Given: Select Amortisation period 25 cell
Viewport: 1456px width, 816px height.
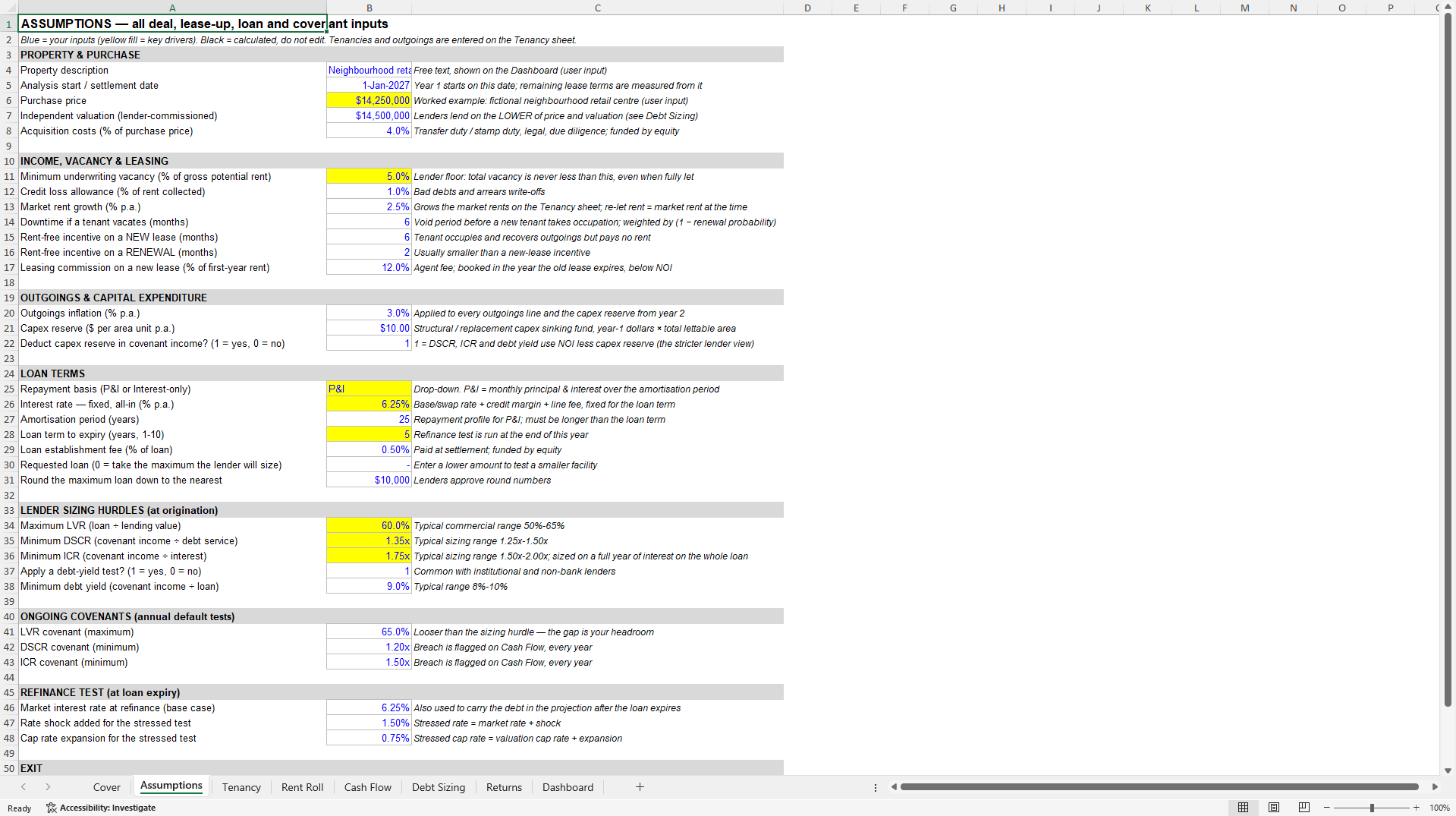Looking at the screenshot, I should tap(369, 419).
